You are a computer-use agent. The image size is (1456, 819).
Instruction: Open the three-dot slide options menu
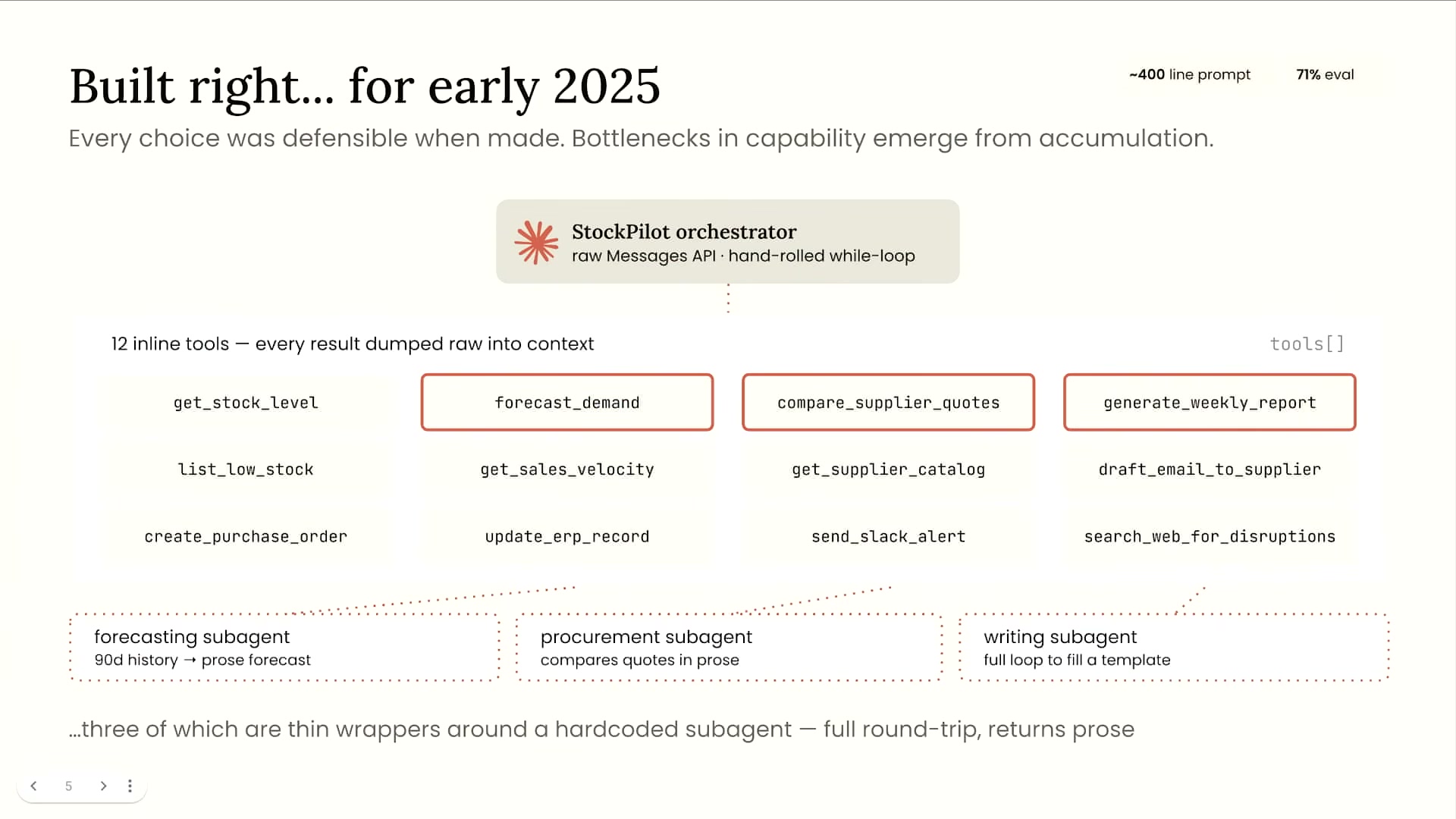click(x=130, y=786)
